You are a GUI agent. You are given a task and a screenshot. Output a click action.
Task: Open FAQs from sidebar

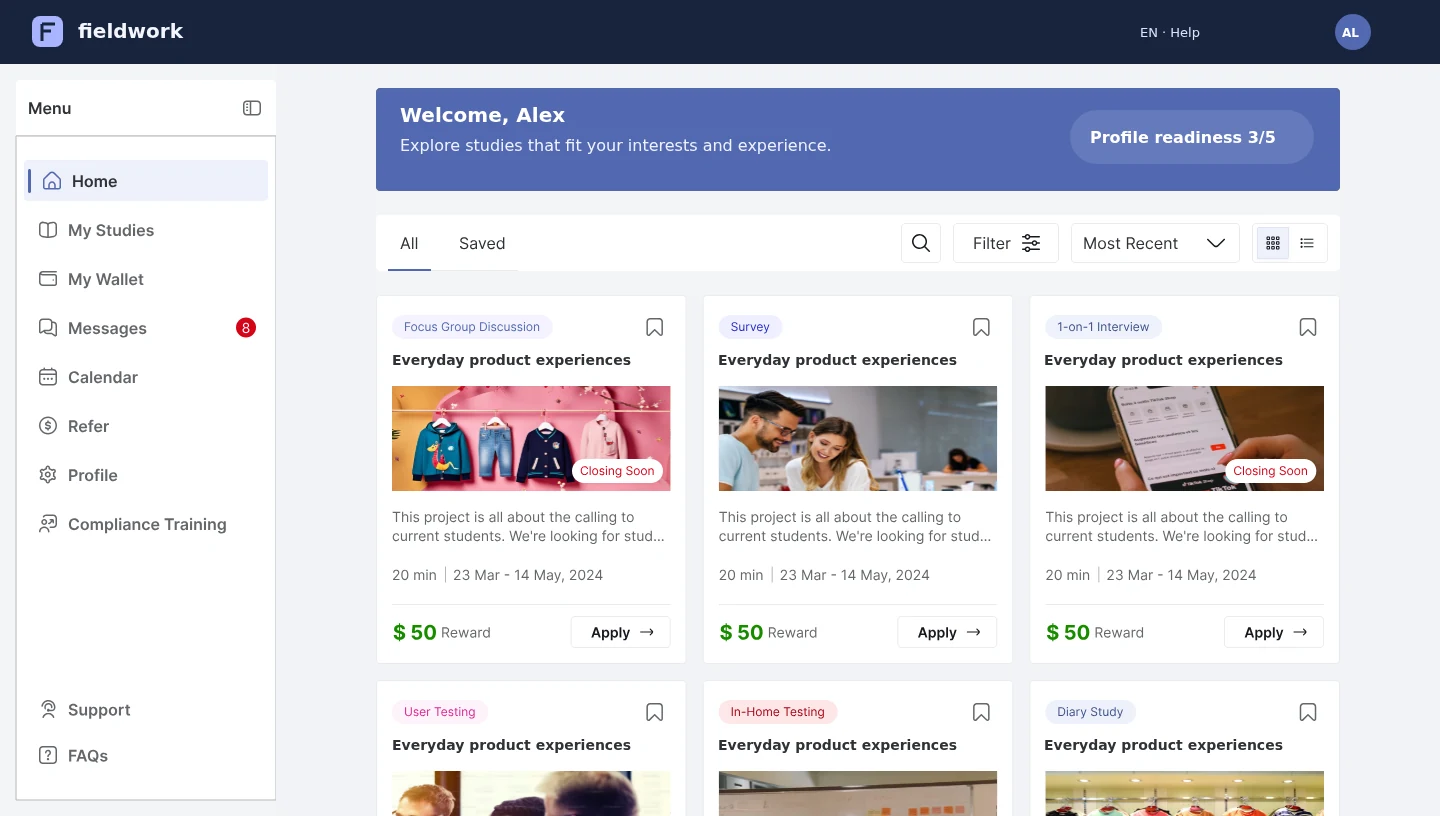coord(146,756)
